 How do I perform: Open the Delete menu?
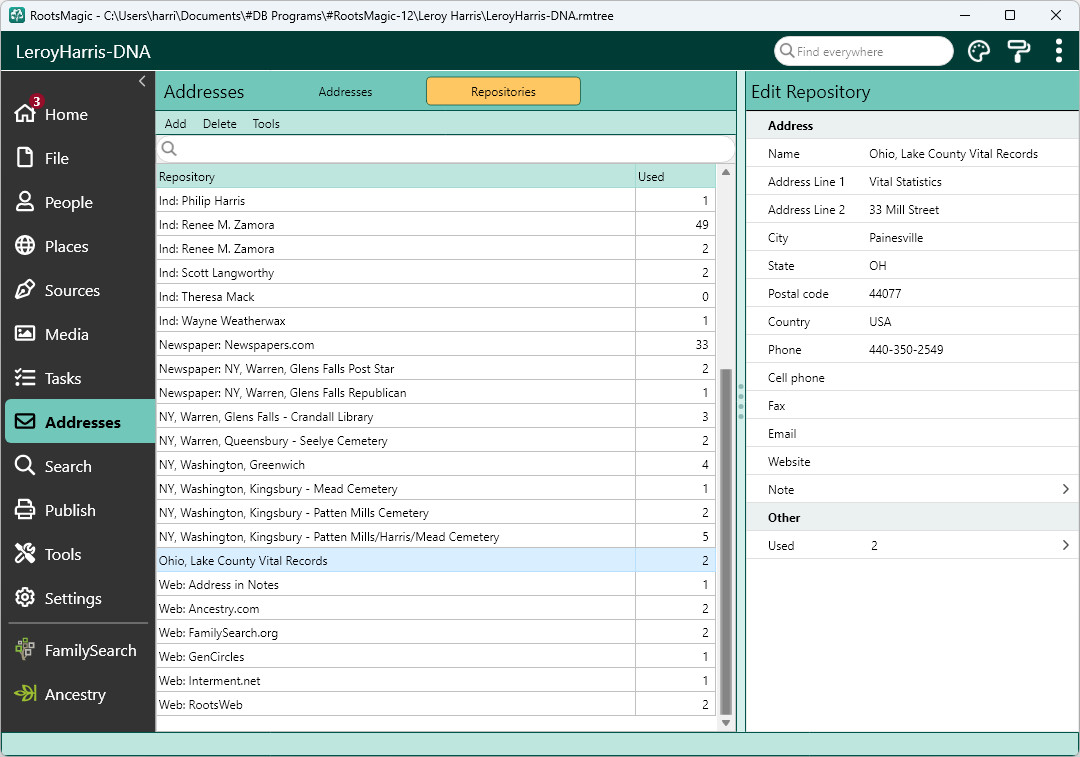(220, 123)
